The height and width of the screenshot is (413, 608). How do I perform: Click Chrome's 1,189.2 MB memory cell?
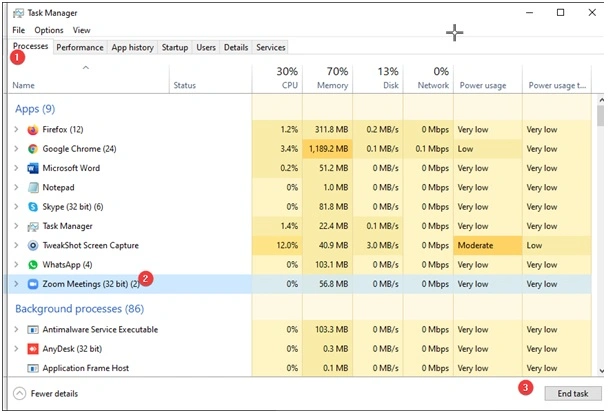point(328,149)
